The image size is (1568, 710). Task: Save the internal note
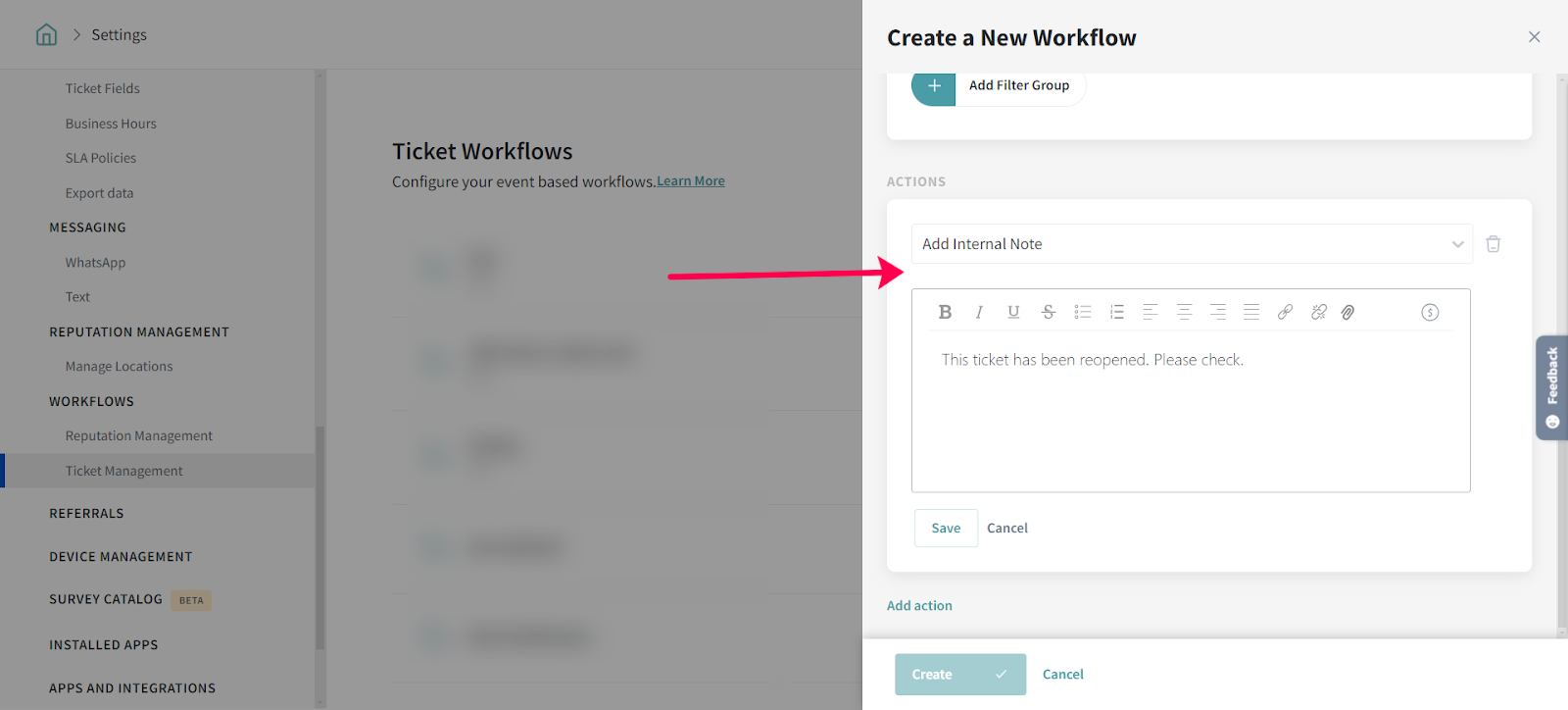point(946,528)
